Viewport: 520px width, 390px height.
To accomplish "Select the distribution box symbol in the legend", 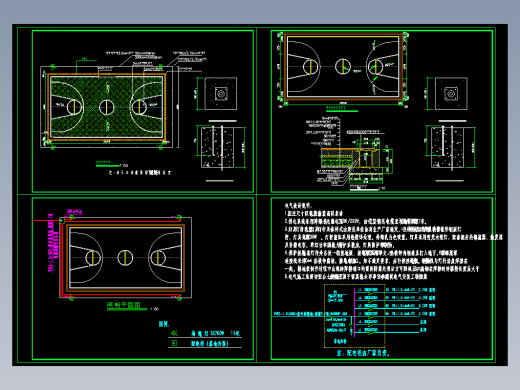I will [174, 343].
